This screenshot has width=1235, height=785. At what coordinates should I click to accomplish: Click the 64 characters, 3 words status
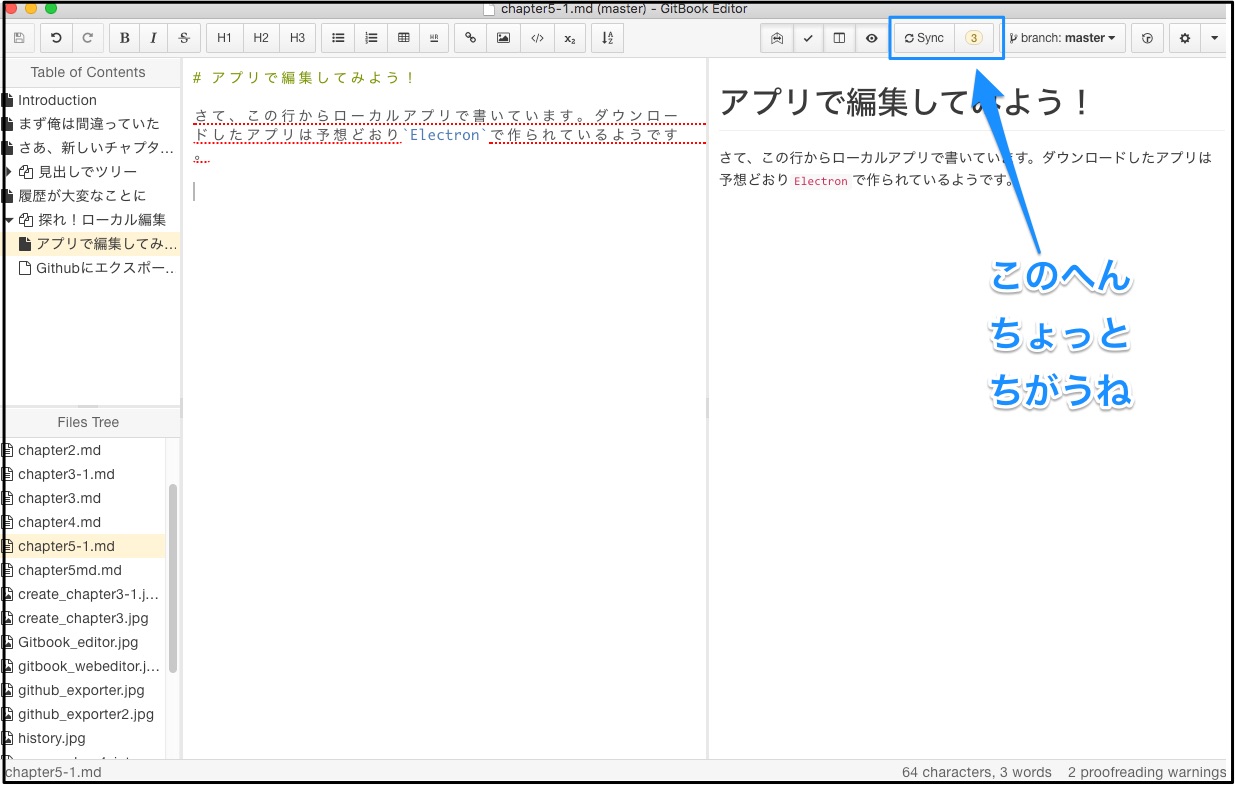click(979, 772)
